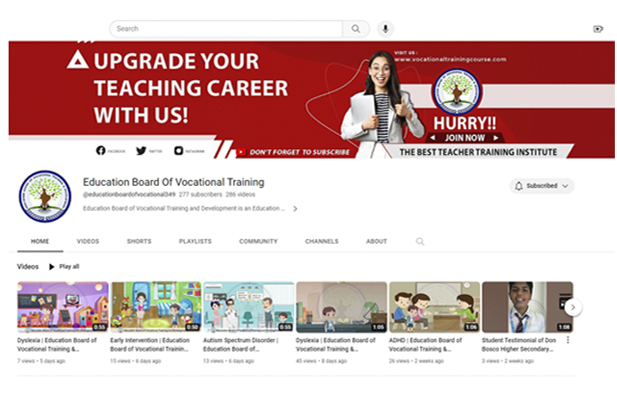Click ADHD | Education Board video title
This screenshot has height=400, width=617.
click(x=425, y=345)
